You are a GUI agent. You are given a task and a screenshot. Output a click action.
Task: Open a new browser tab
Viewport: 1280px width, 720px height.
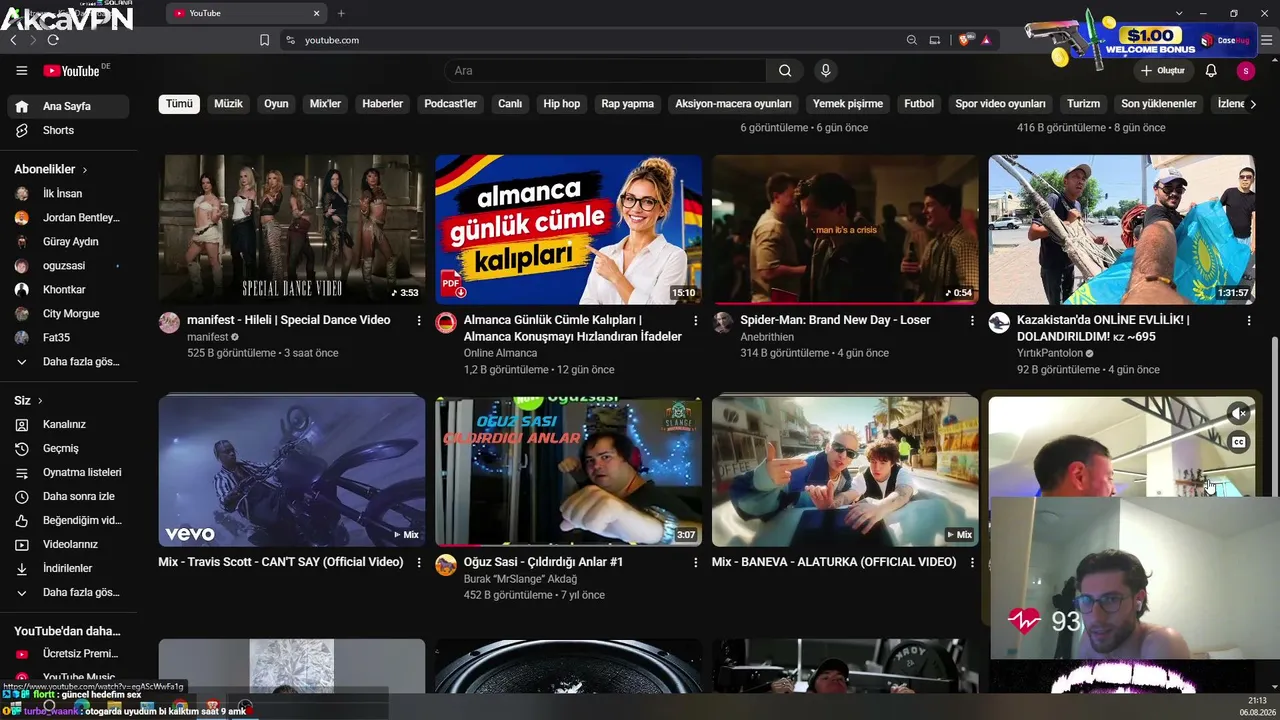(x=341, y=13)
